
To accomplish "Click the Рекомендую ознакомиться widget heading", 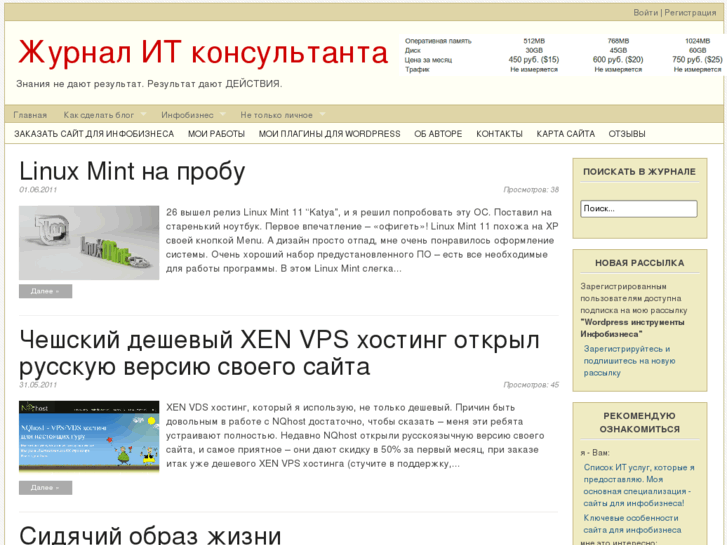I will tap(639, 423).
